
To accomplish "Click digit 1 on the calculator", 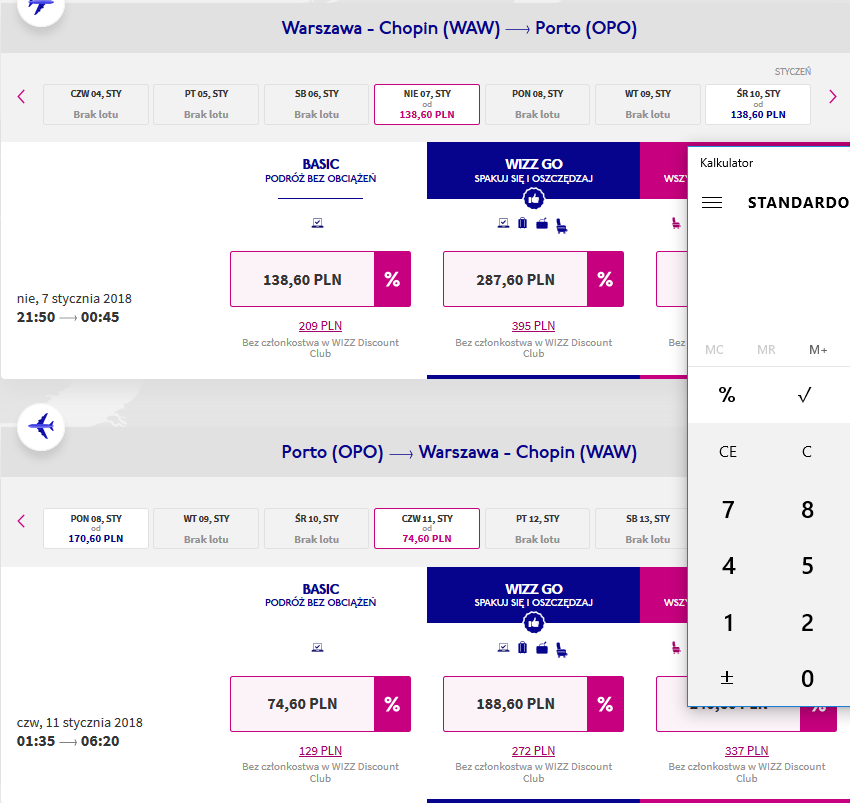I will tap(728, 622).
